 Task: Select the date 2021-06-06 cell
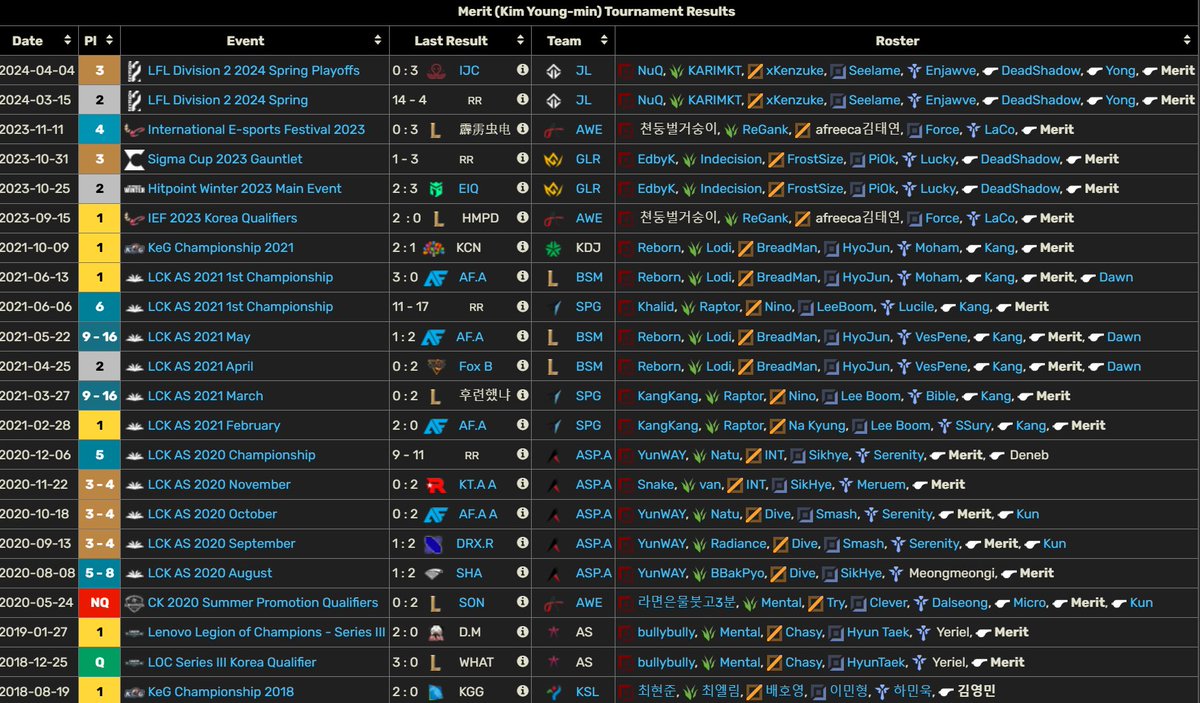(x=39, y=307)
